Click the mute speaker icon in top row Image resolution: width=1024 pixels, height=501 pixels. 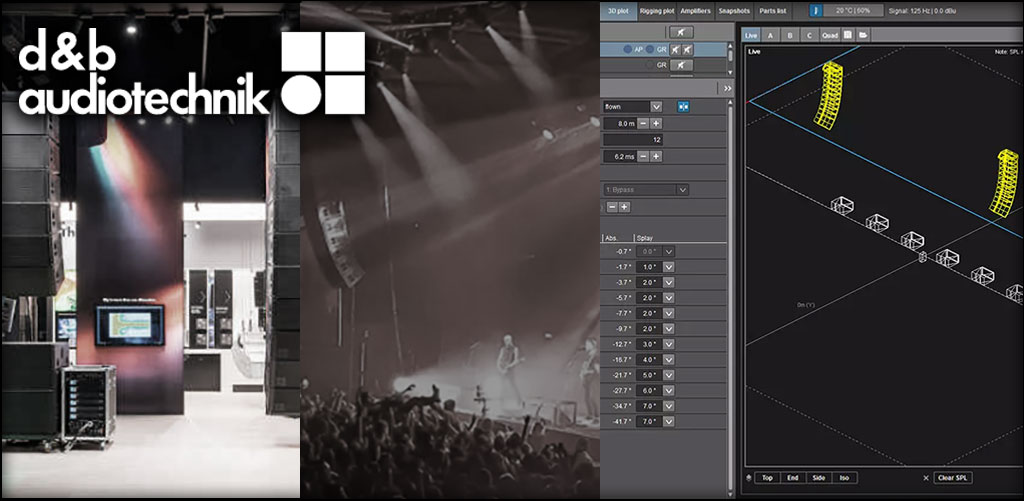coord(681,33)
